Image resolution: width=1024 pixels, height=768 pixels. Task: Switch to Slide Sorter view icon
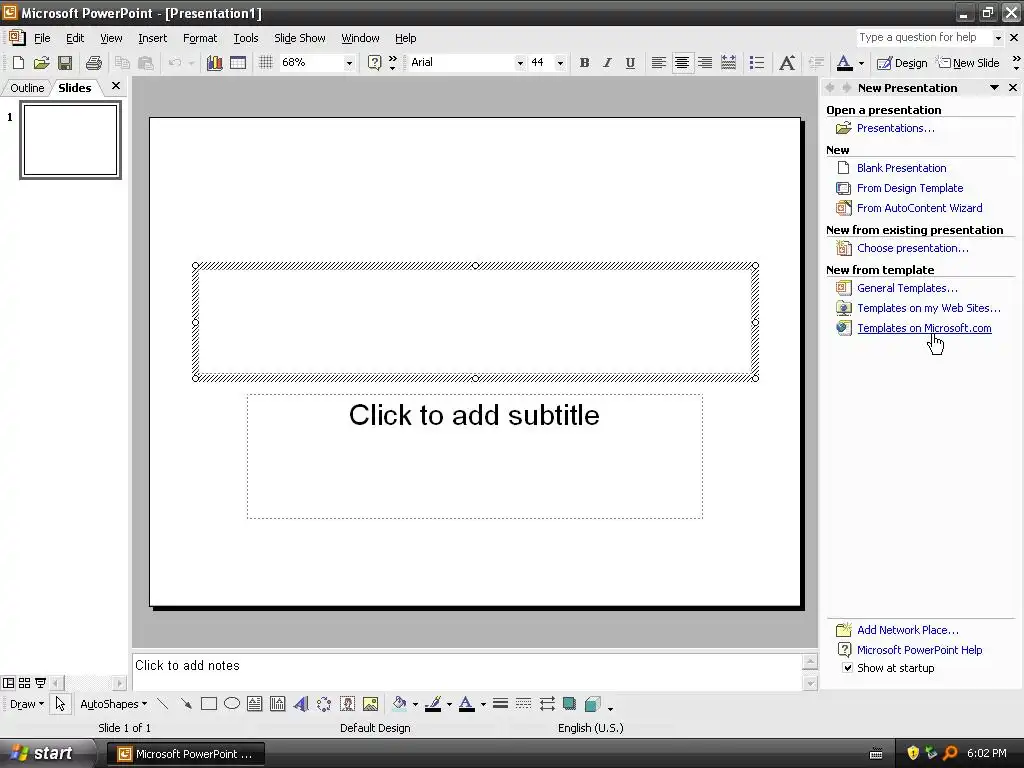click(24, 683)
